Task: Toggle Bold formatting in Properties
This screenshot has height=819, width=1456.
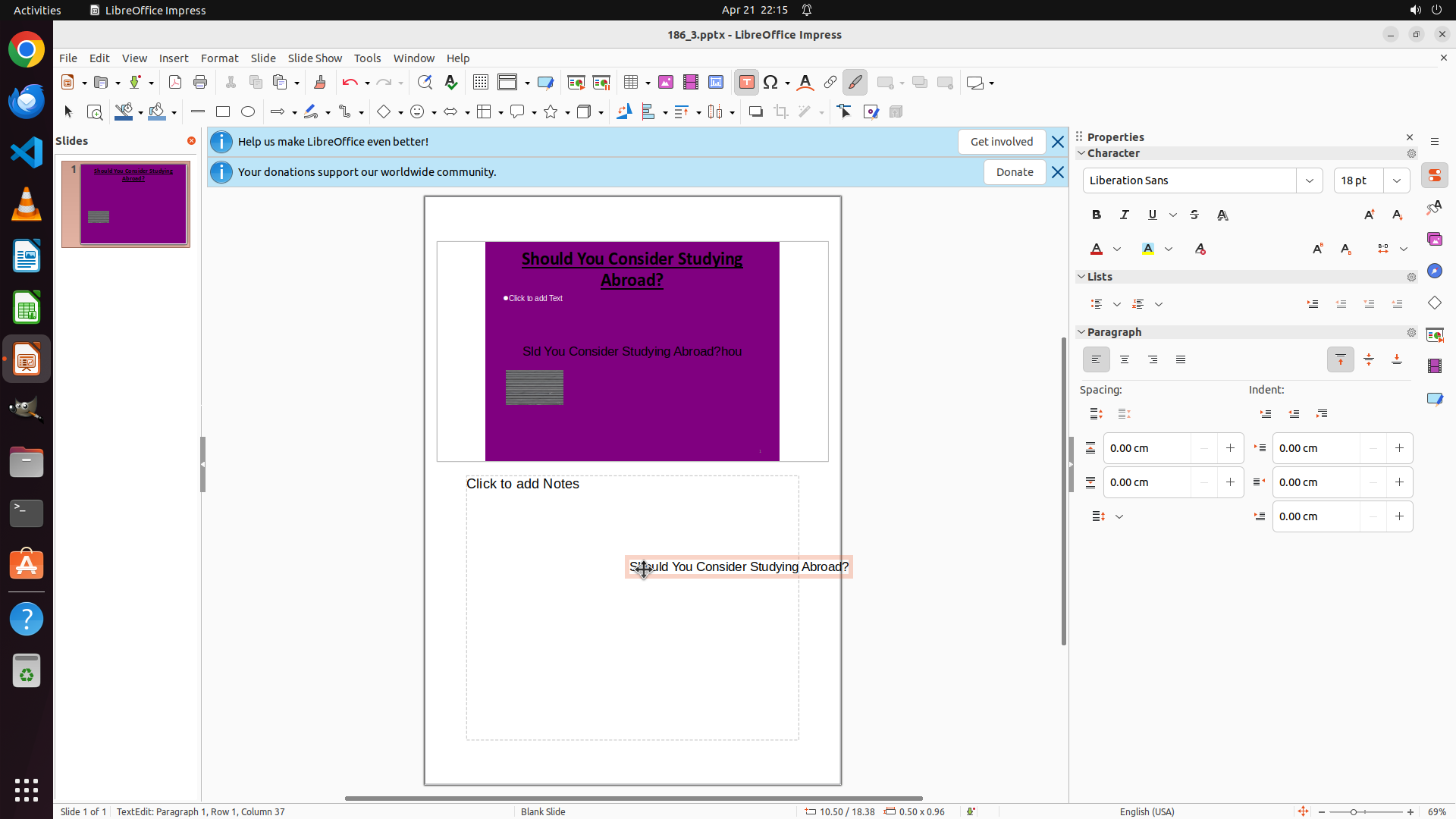Action: [1097, 215]
